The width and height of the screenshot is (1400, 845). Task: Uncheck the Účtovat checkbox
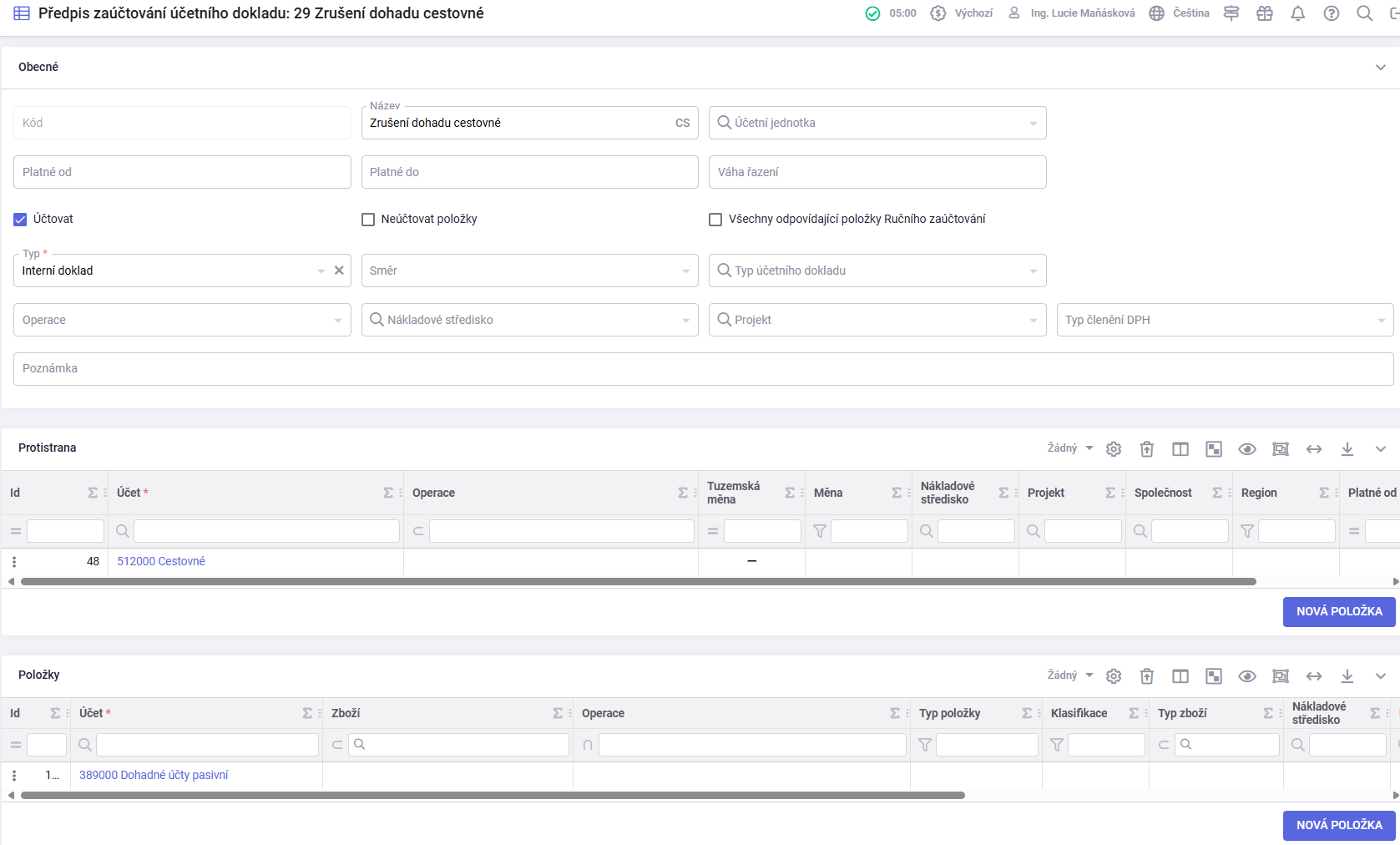tap(20, 220)
